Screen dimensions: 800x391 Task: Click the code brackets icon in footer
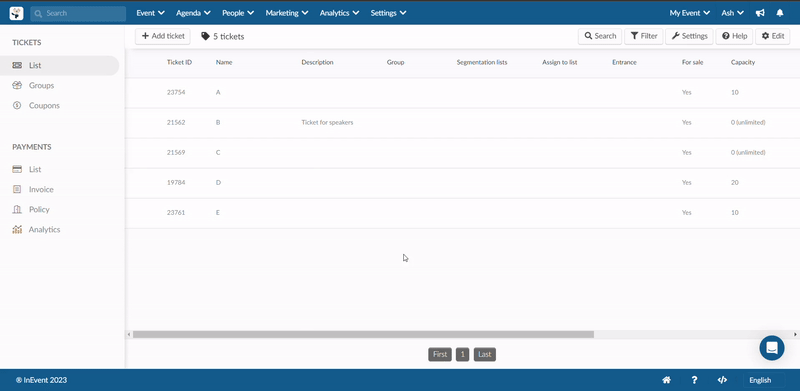pyautogui.click(x=722, y=380)
